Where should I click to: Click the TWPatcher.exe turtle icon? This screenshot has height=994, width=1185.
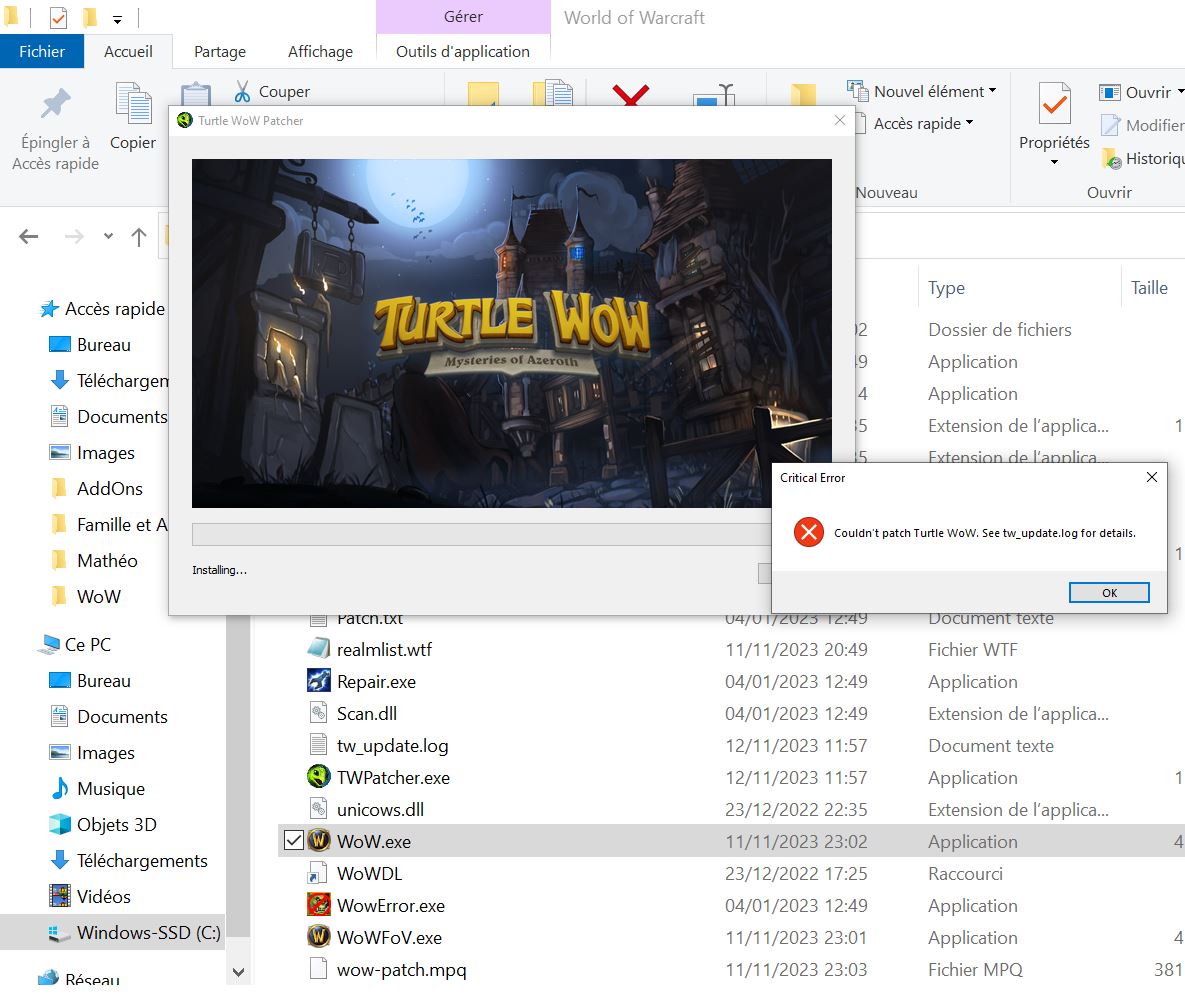[x=319, y=776]
